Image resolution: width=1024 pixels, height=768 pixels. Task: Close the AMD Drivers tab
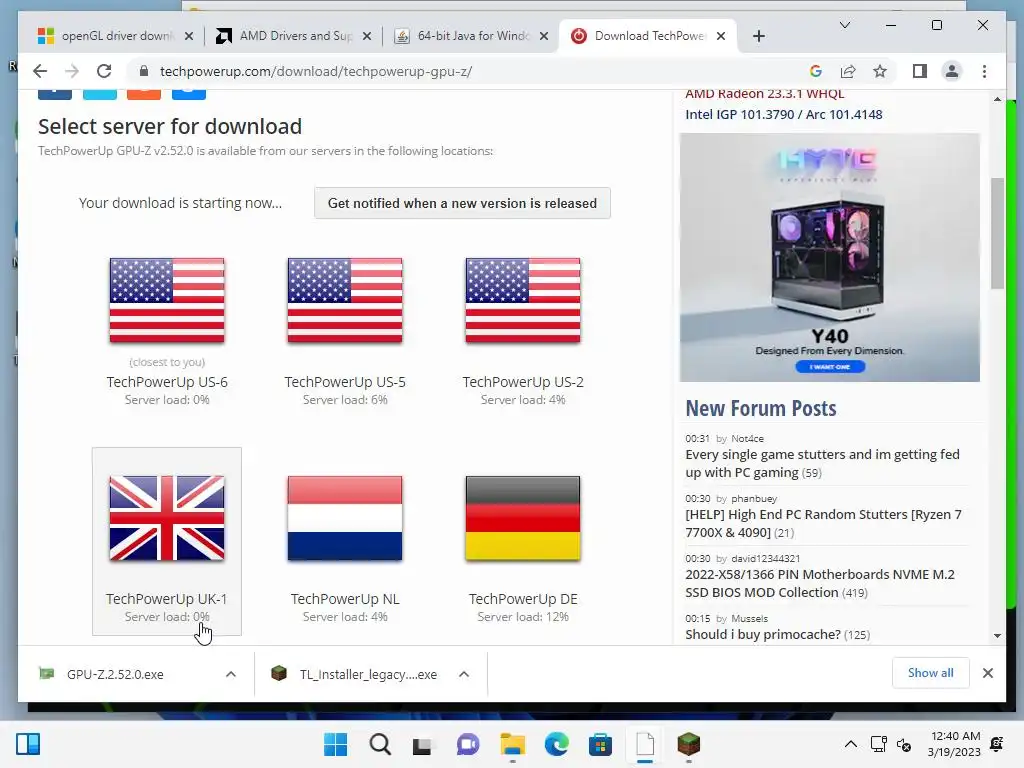click(367, 36)
